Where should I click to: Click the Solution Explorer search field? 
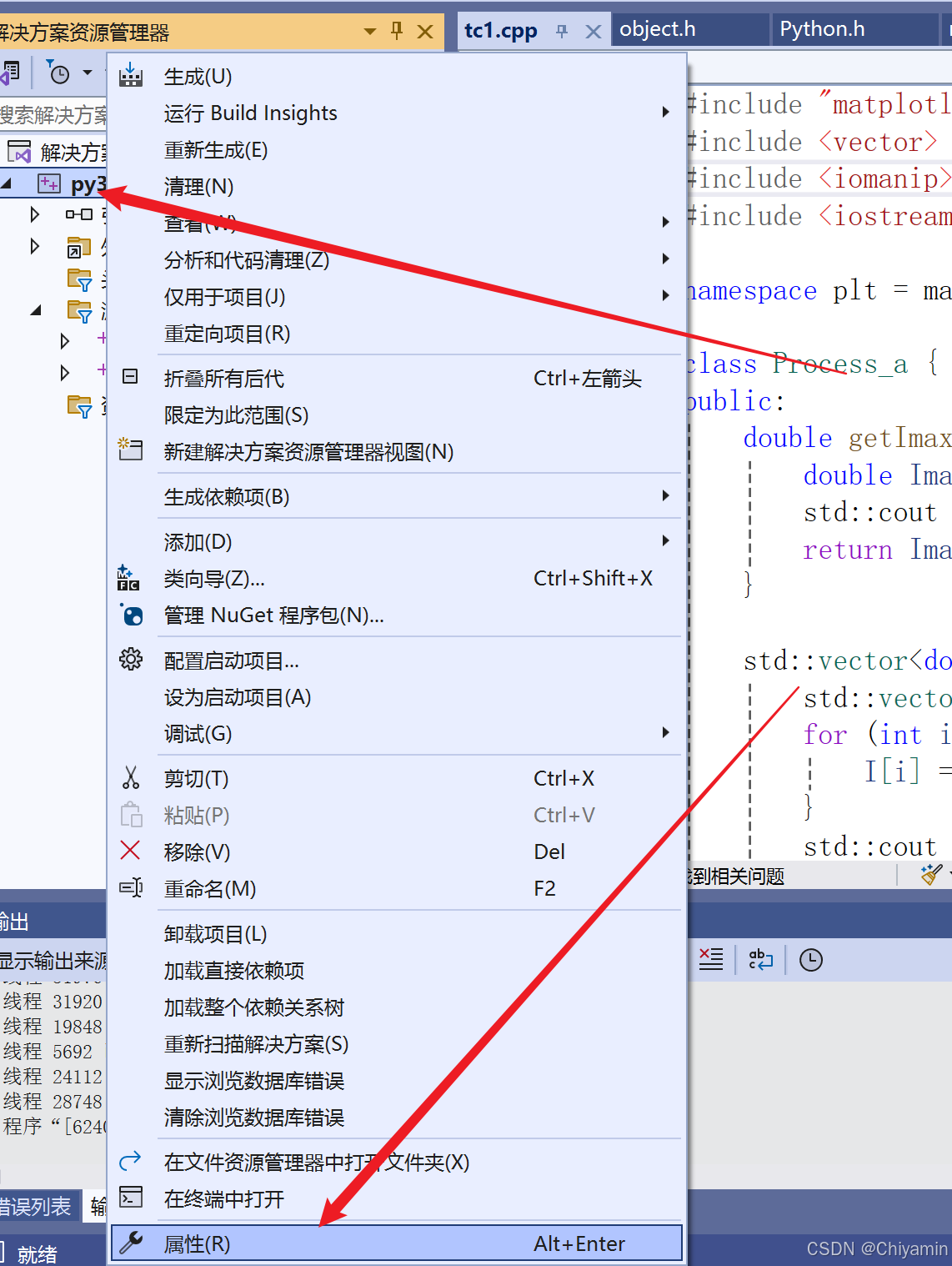click(x=53, y=115)
